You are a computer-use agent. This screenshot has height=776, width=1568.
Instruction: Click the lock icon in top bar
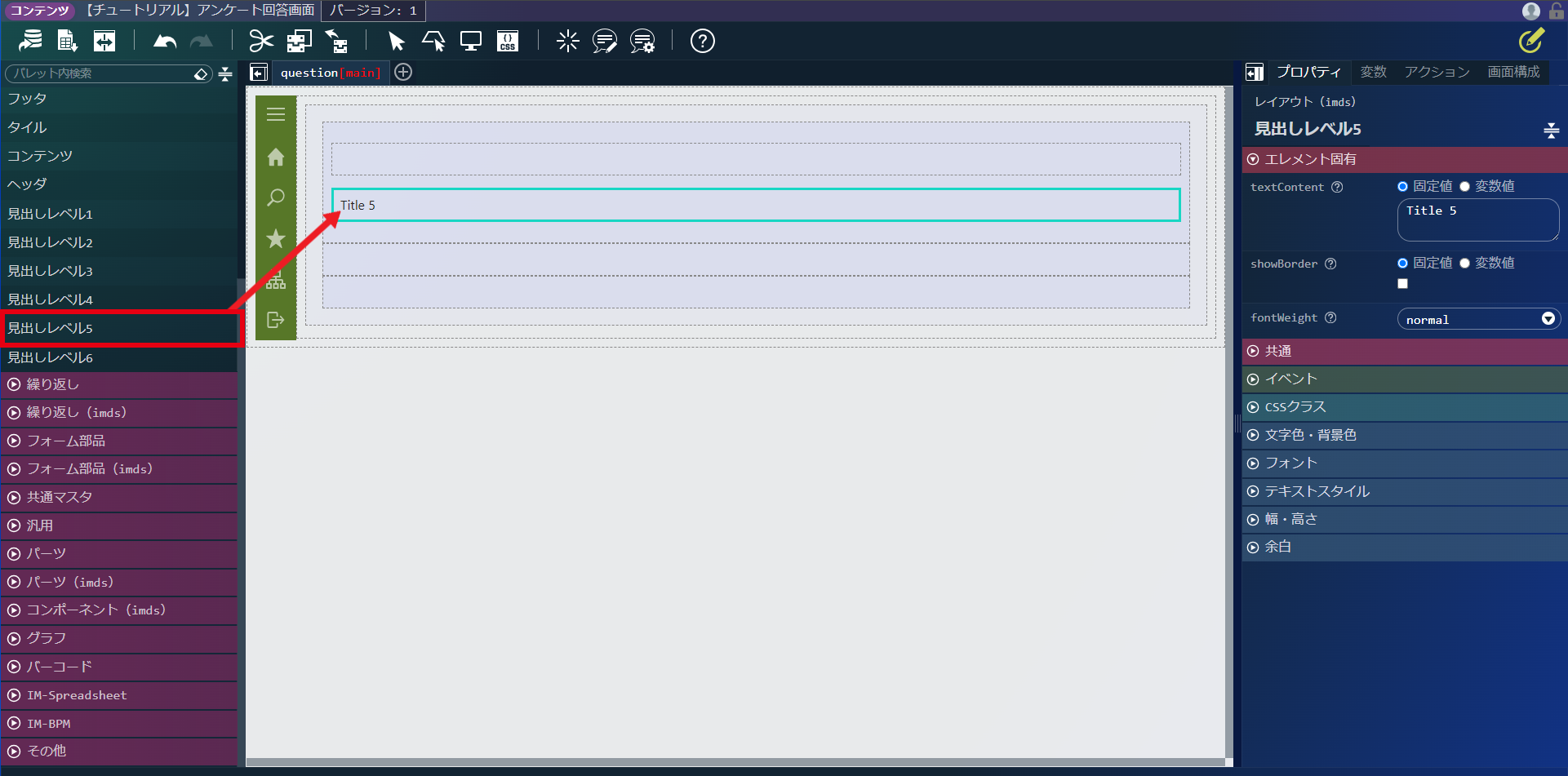pos(1557,11)
